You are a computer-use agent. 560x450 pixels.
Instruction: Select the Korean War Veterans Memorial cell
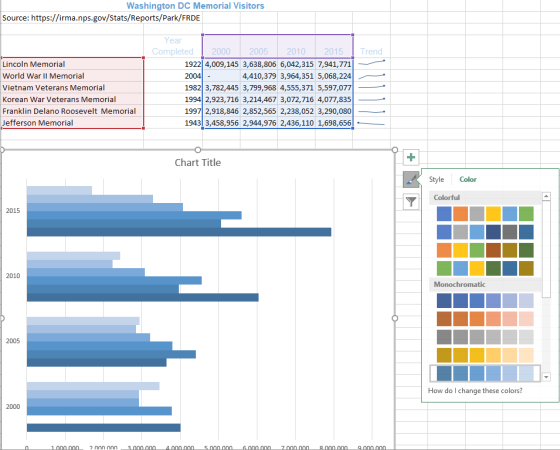tap(72, 100)
